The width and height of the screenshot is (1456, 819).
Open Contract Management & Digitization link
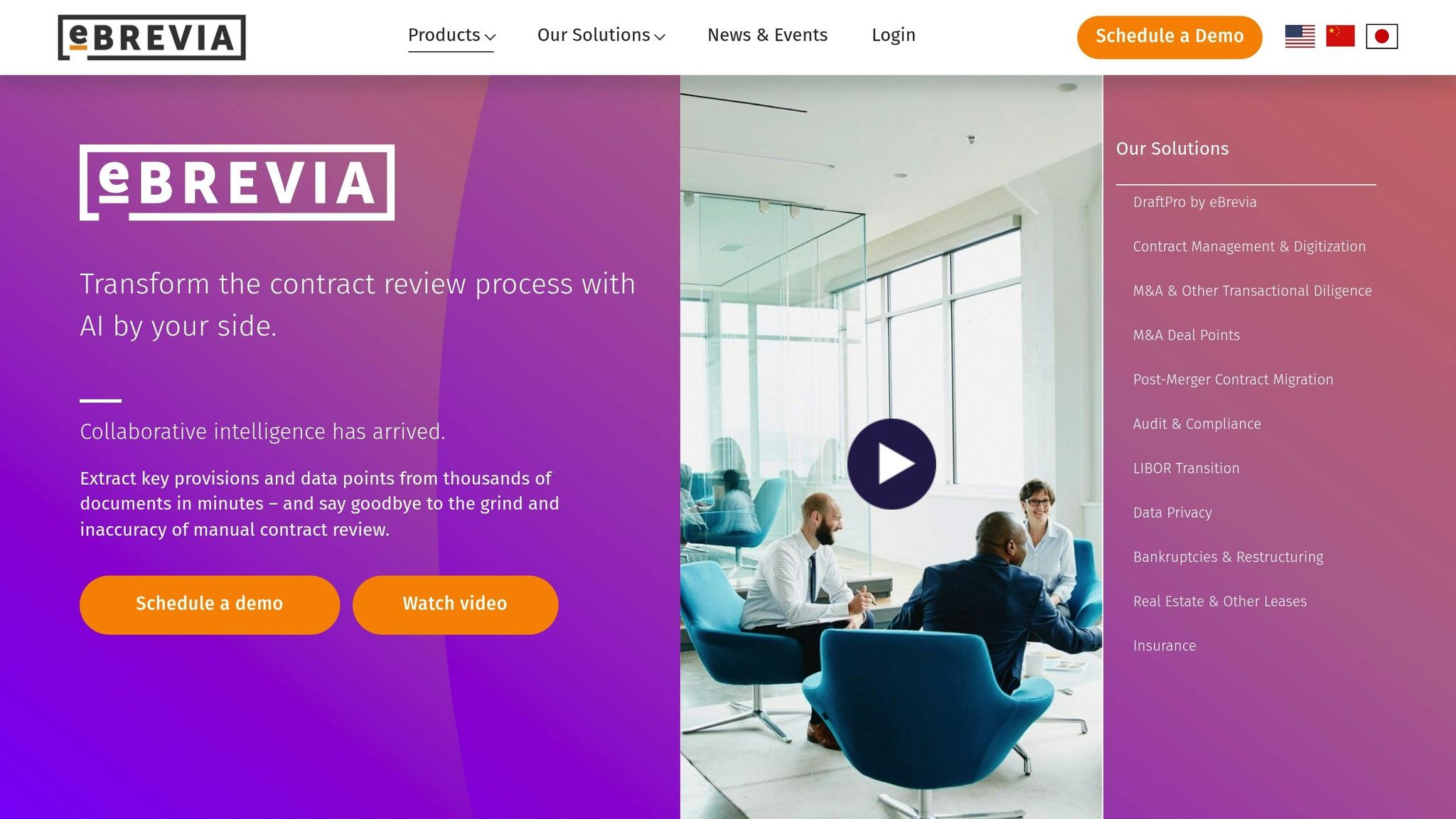tap(1249, 246)
